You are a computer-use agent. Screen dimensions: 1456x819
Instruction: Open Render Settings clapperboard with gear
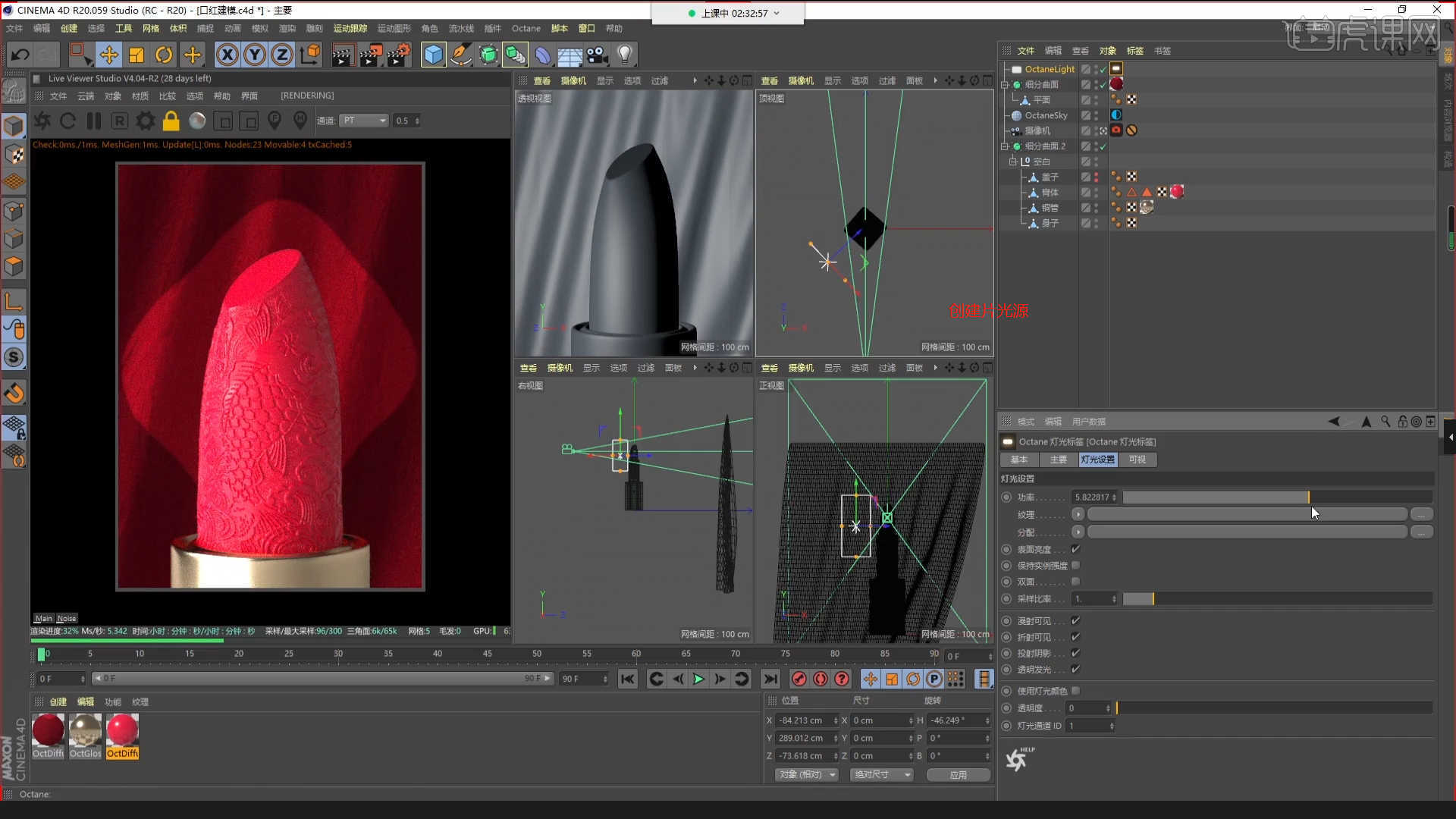(399, 55)
